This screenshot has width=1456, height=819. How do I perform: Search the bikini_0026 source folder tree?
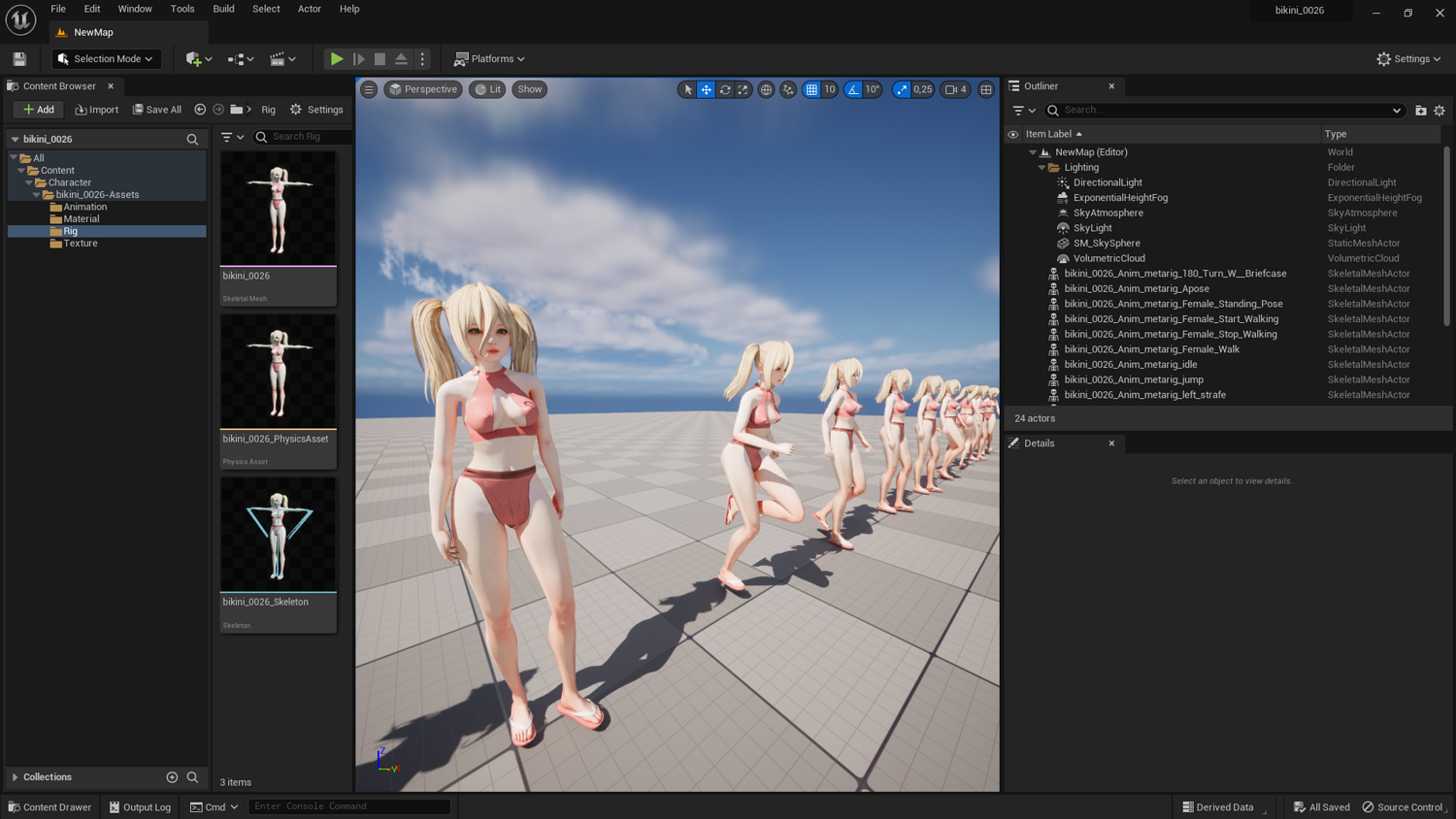(x=192, y=140)
